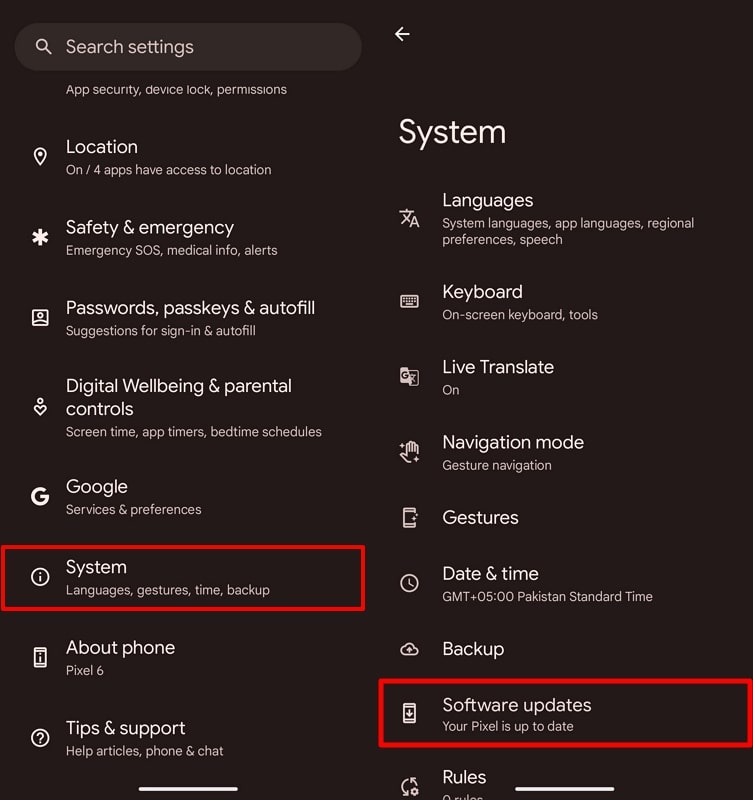The width and height of the screenshot is (753, 800).
Task: Click the back arrow icon
Action: pos(402,34)
